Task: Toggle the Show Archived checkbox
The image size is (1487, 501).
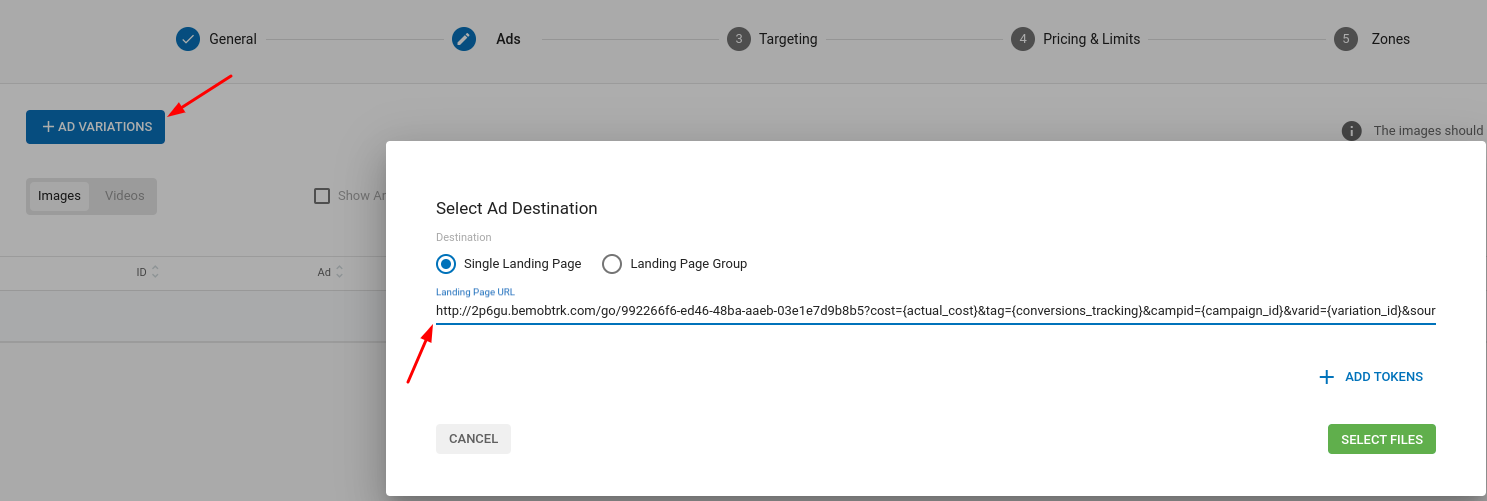Action: [322, 196]
